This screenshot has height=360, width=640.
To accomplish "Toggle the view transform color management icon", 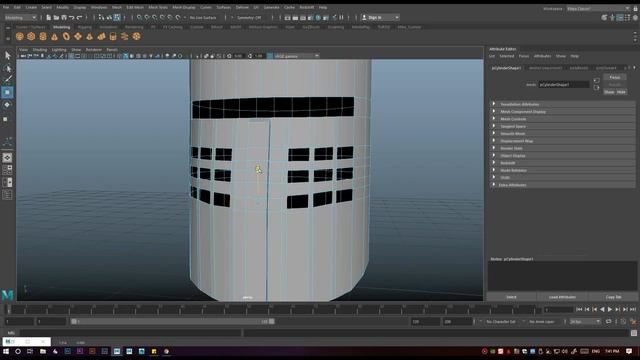I will [270, 56].
